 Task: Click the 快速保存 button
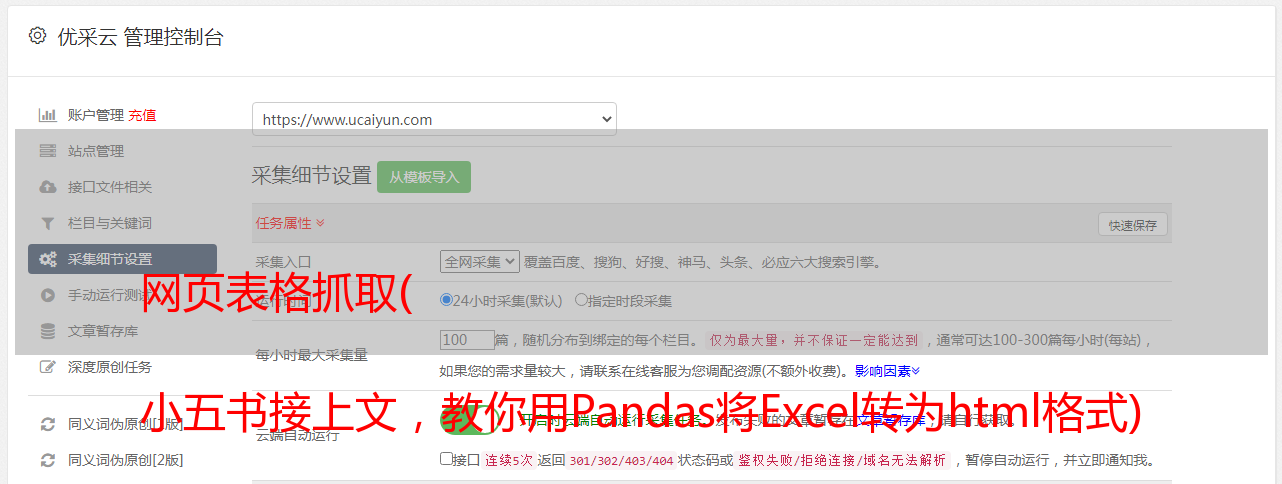coord(1132,225)
